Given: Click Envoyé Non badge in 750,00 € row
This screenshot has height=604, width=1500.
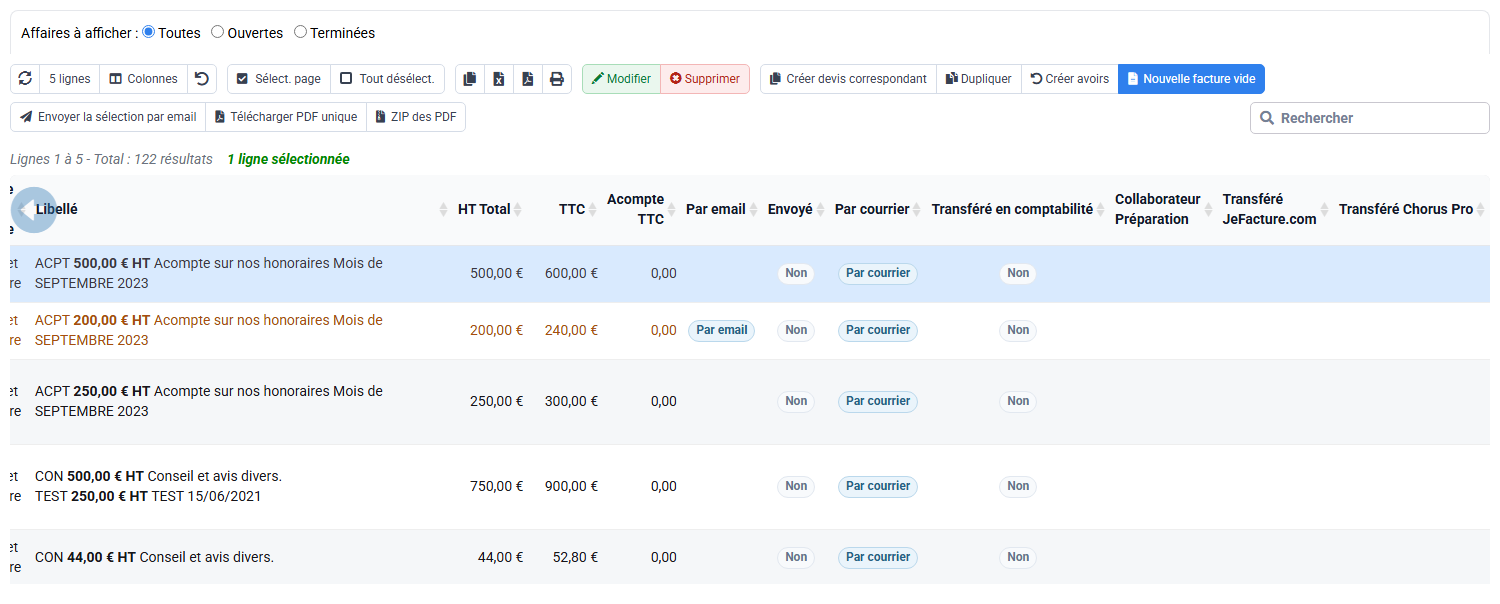Looking at the screenshot, I should point(796,486).
